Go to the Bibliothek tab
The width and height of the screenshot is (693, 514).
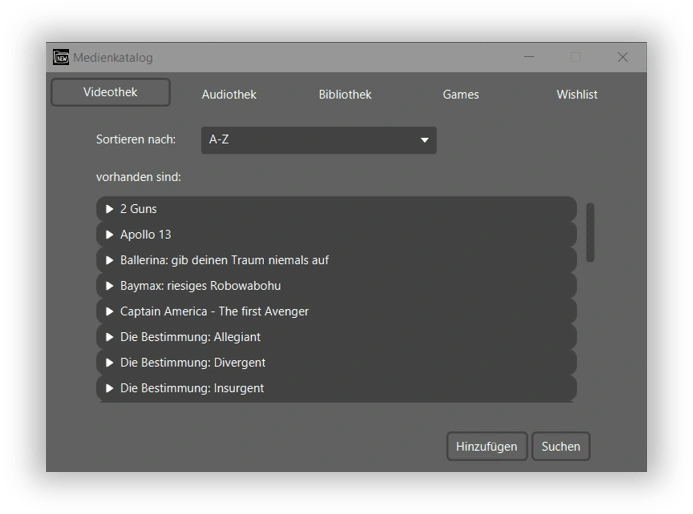pos(345,95)
